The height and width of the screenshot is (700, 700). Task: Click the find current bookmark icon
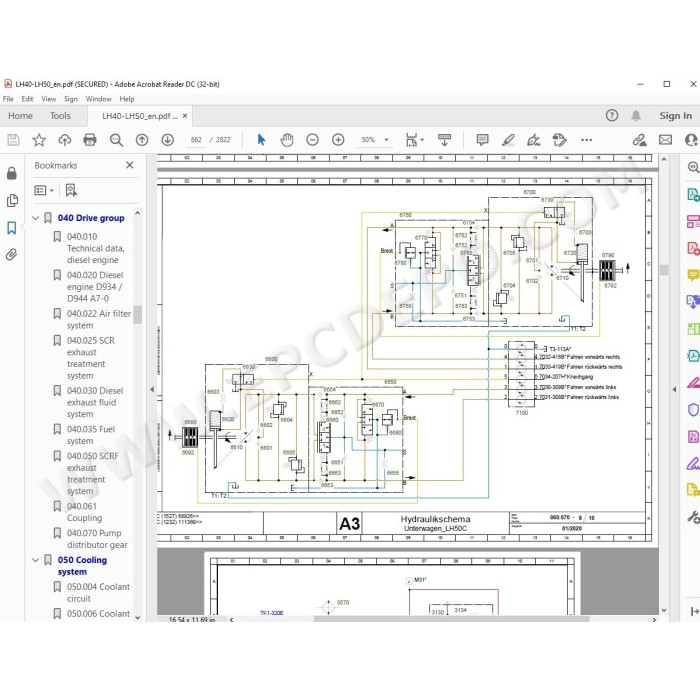click(71, 190)
